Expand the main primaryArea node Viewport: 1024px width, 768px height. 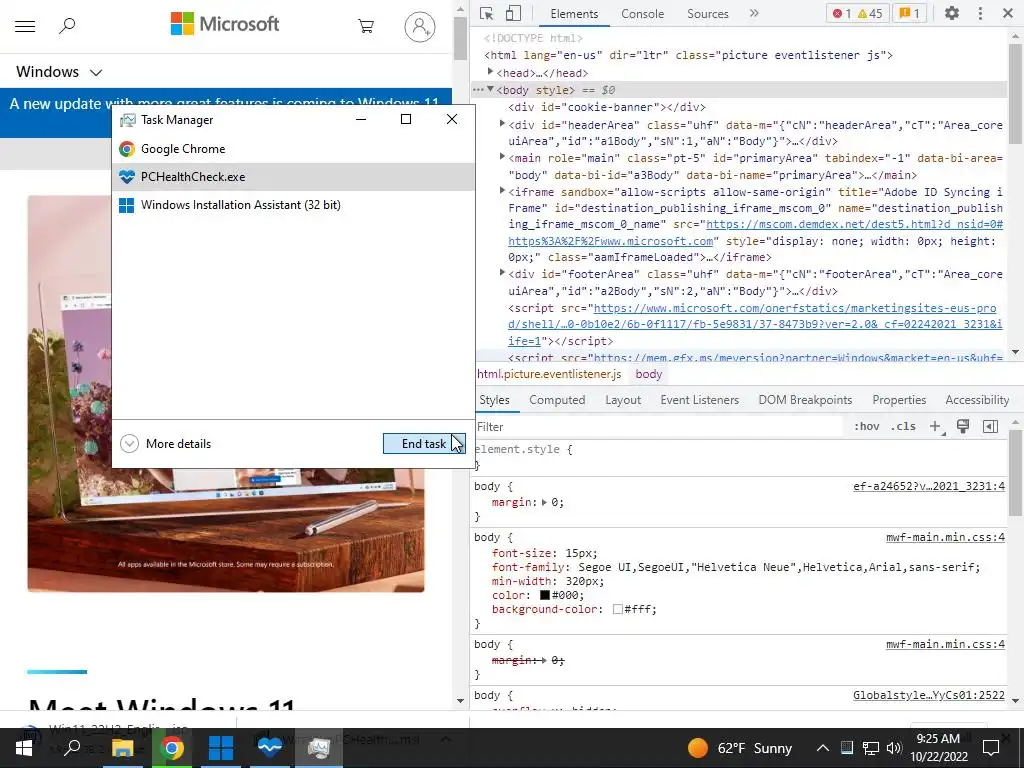[502, 157]
